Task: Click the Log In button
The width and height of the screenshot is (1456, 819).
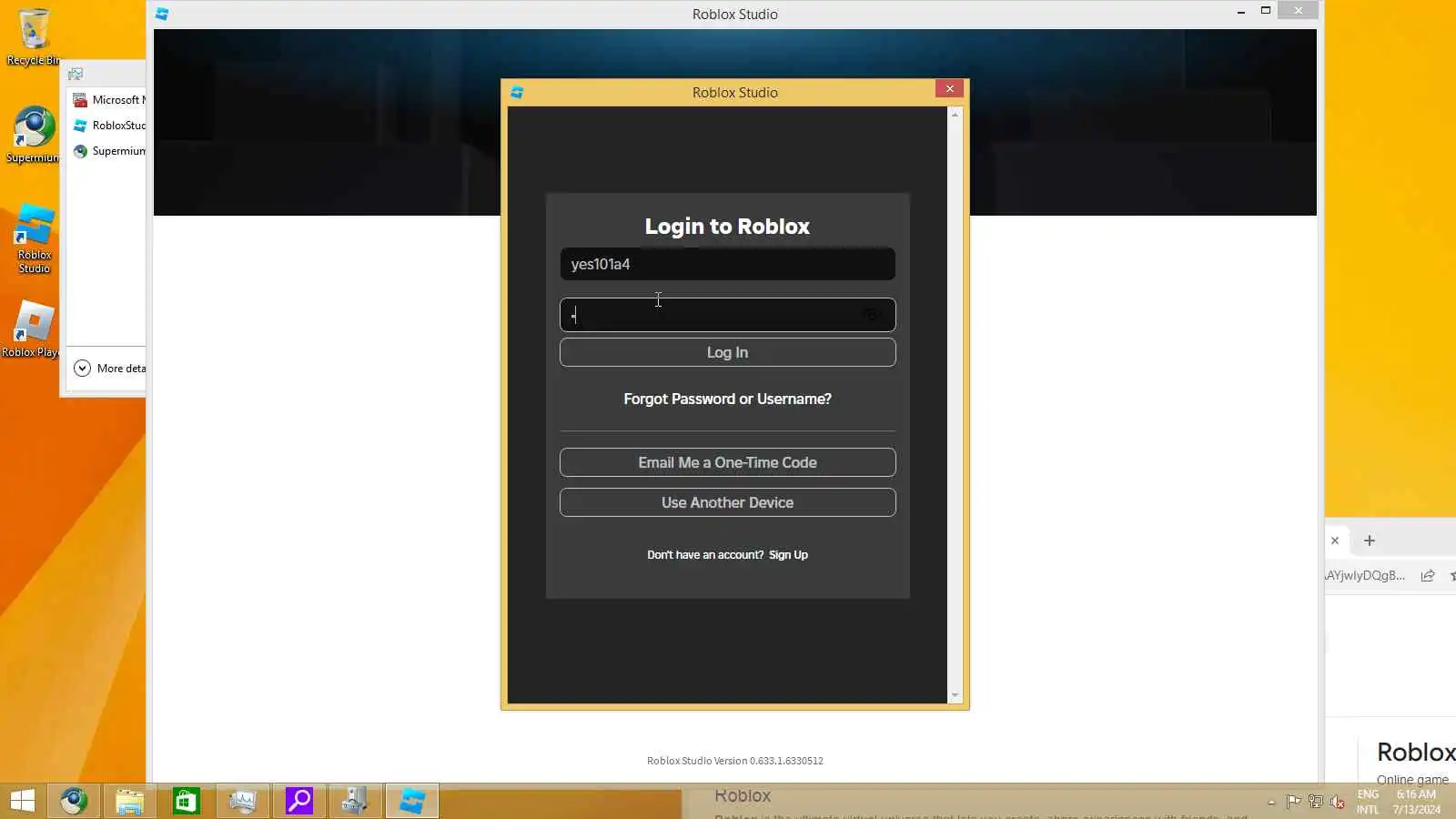Action: [727, 352]
